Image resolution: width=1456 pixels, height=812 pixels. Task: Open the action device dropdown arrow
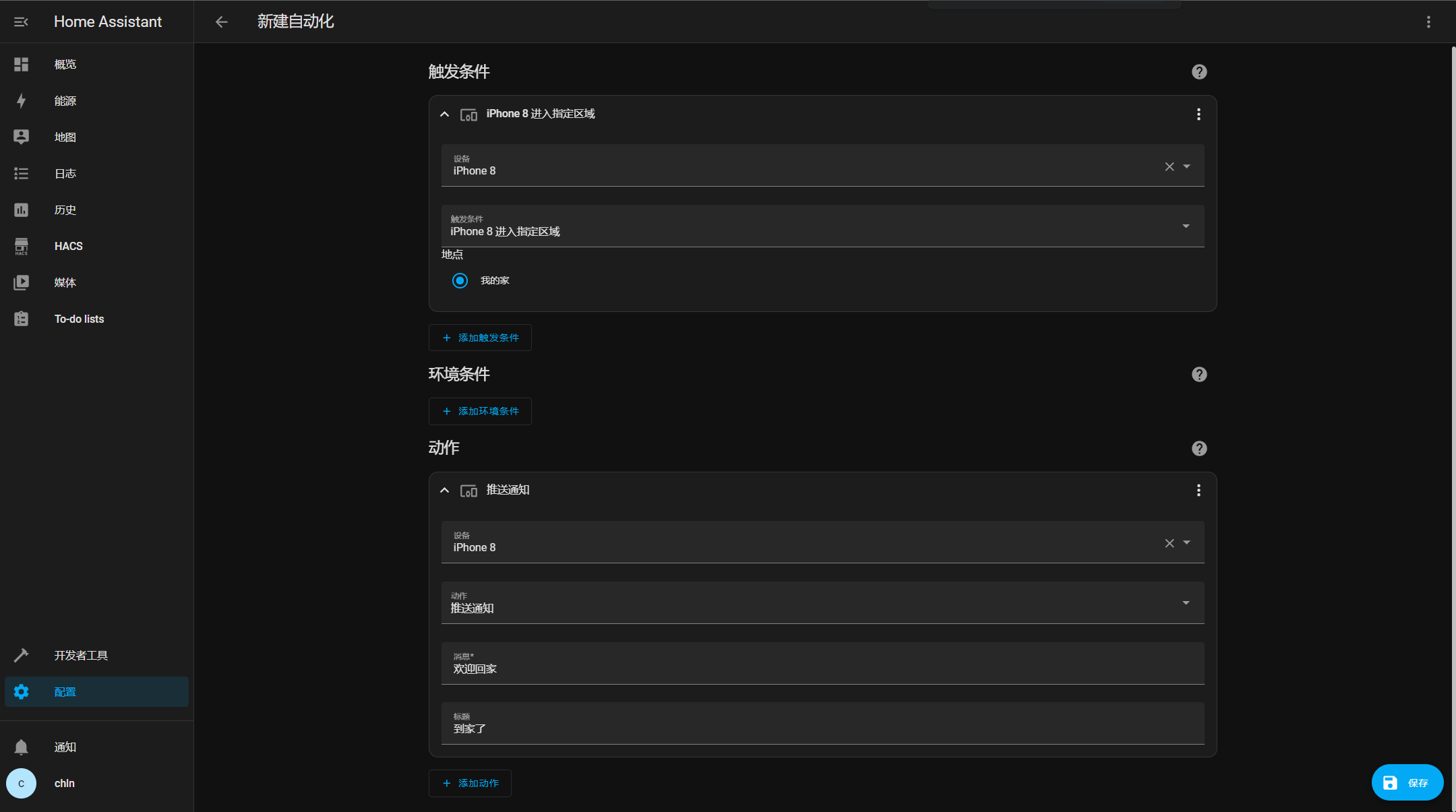1186,542
